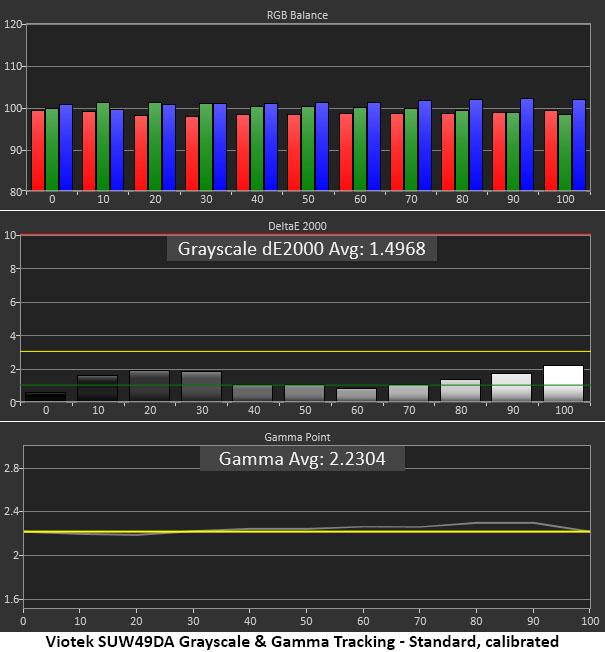
Task: Click the red limit line atop DeltaE chart
Action: tap(305, 235)
